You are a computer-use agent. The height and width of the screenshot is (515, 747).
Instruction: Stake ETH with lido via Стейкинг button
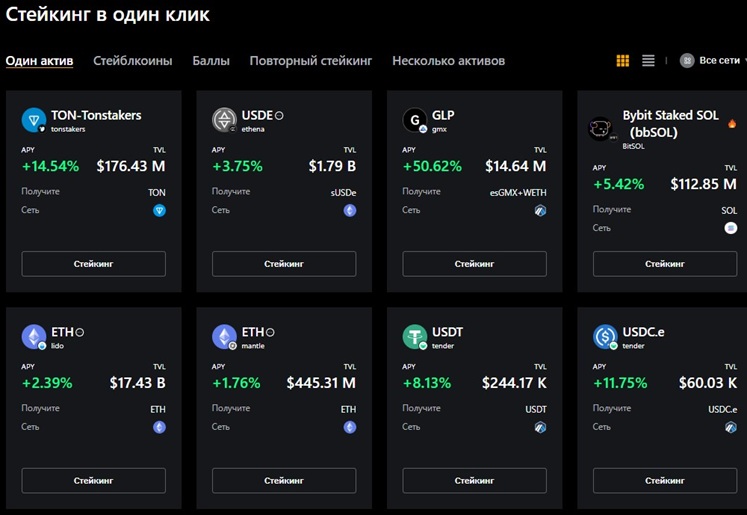[93, 480]
